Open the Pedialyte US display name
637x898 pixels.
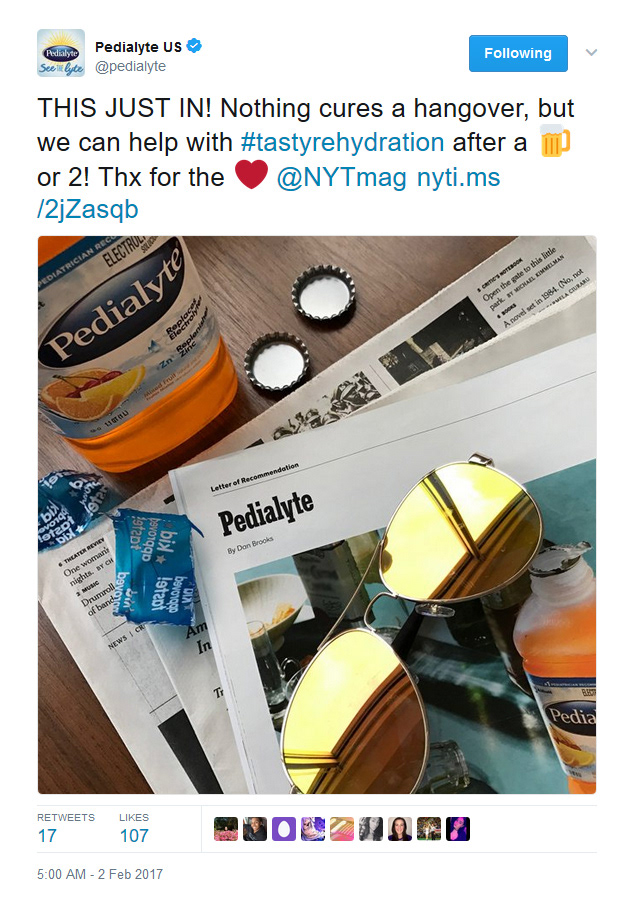pyautogui.click(x=138, y=47)
